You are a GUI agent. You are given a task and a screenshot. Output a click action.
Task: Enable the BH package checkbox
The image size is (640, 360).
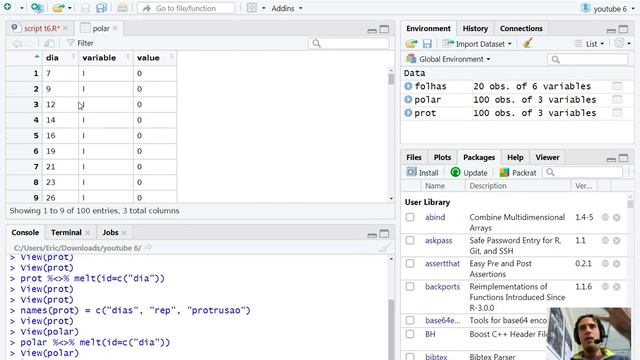click(x=410, y=334)
